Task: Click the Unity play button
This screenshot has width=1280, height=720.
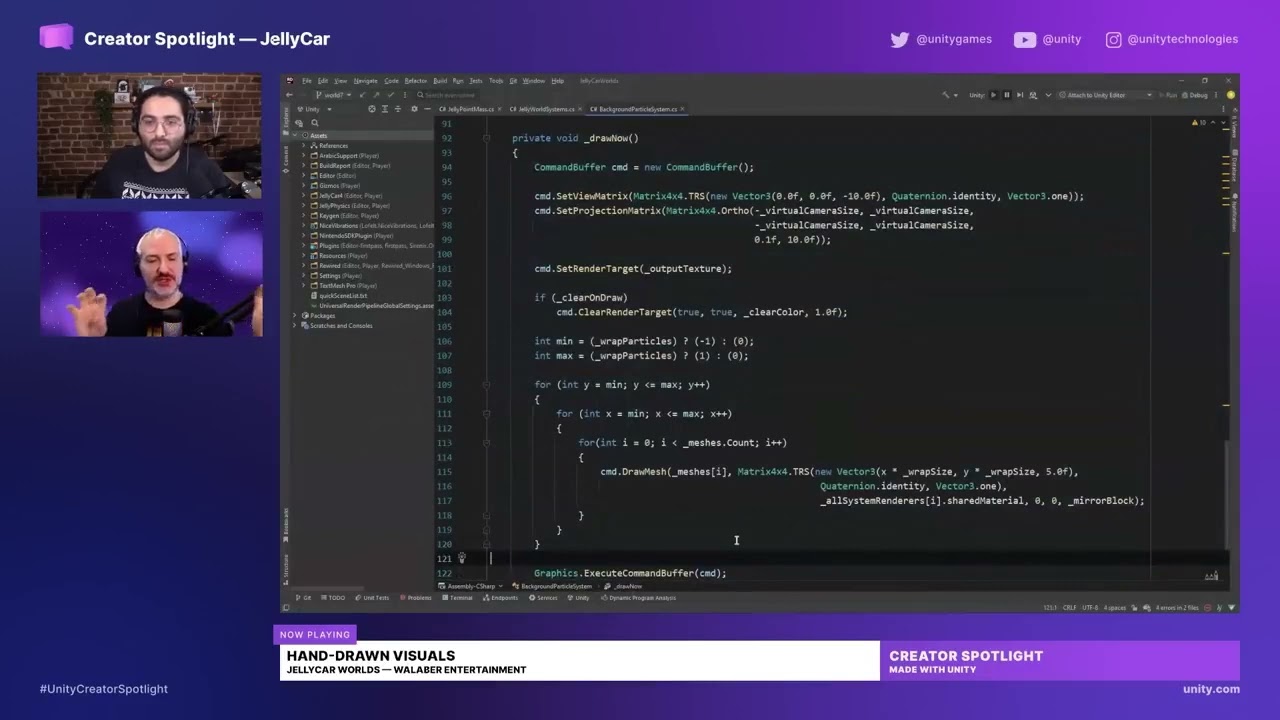Action: coord(993,95)
